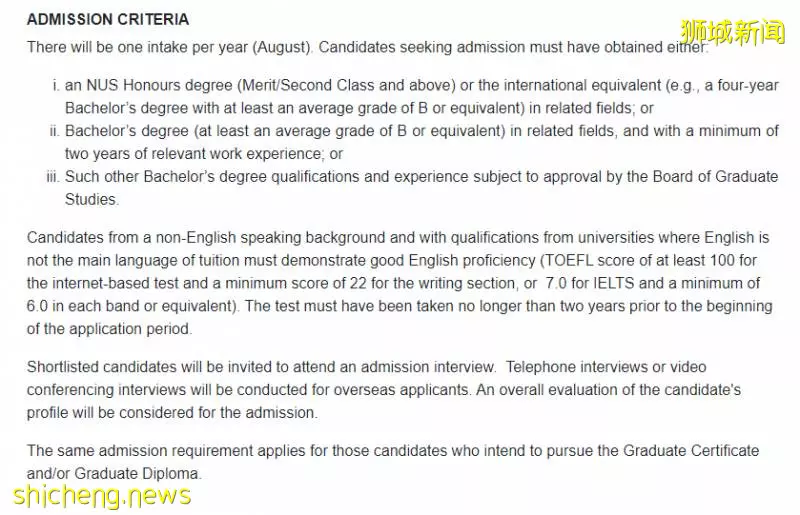Click the text "Telephone interviews or video"
The height and width of the screenshot is (515, 800).
click(606, 367)
